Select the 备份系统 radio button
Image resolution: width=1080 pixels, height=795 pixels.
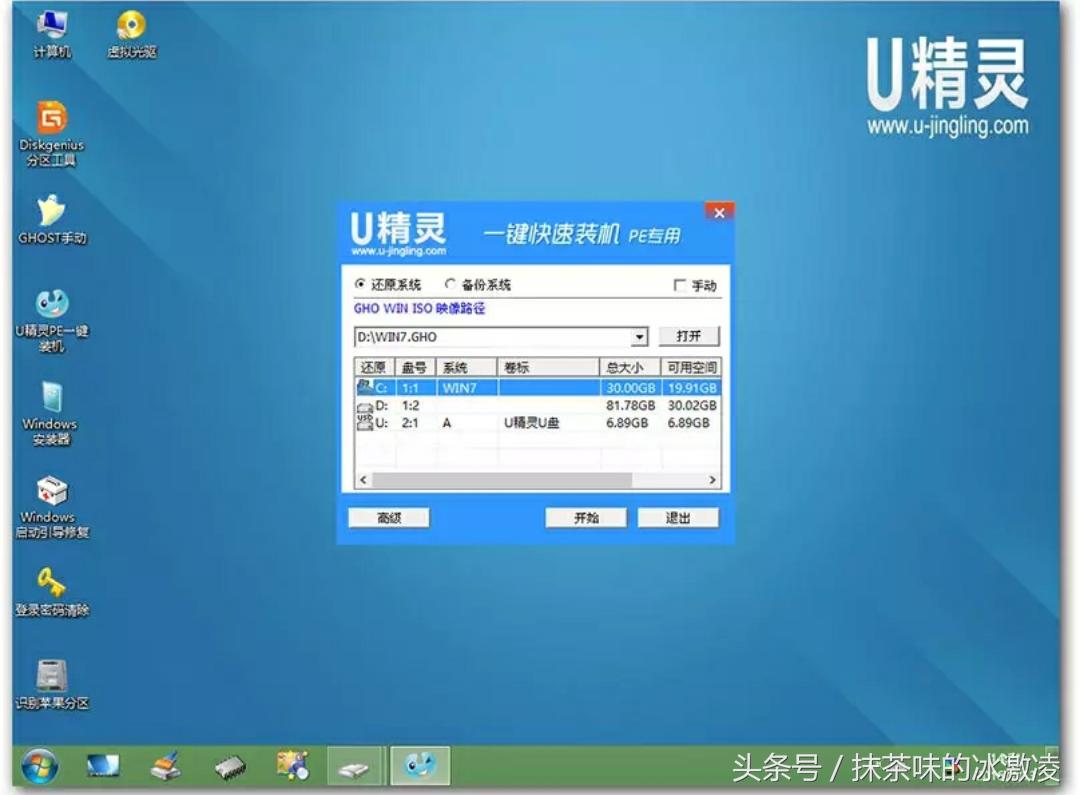pyautogui.click(x=451, y=283)
